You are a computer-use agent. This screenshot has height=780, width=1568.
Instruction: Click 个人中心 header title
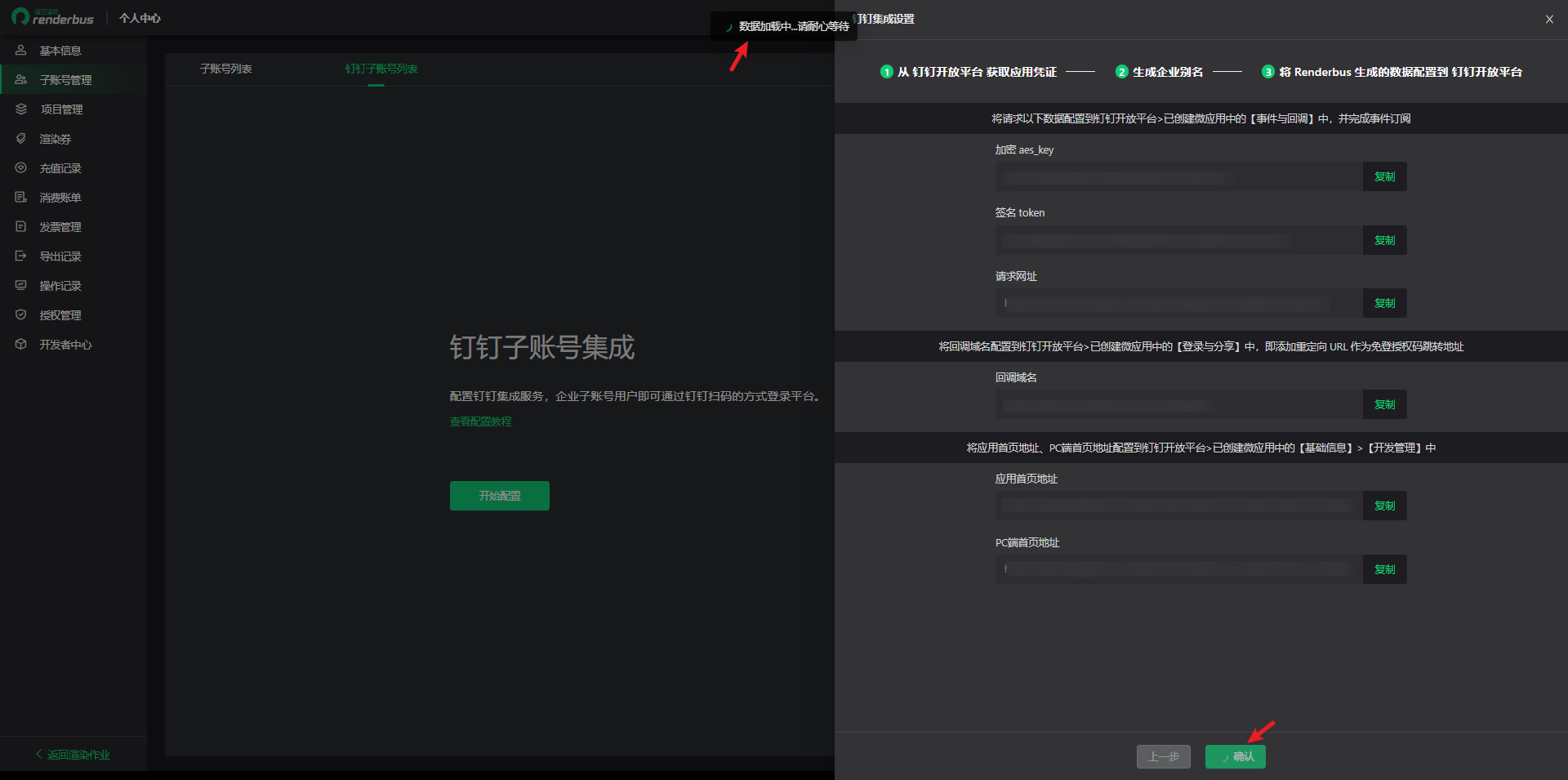pos(140,18)
